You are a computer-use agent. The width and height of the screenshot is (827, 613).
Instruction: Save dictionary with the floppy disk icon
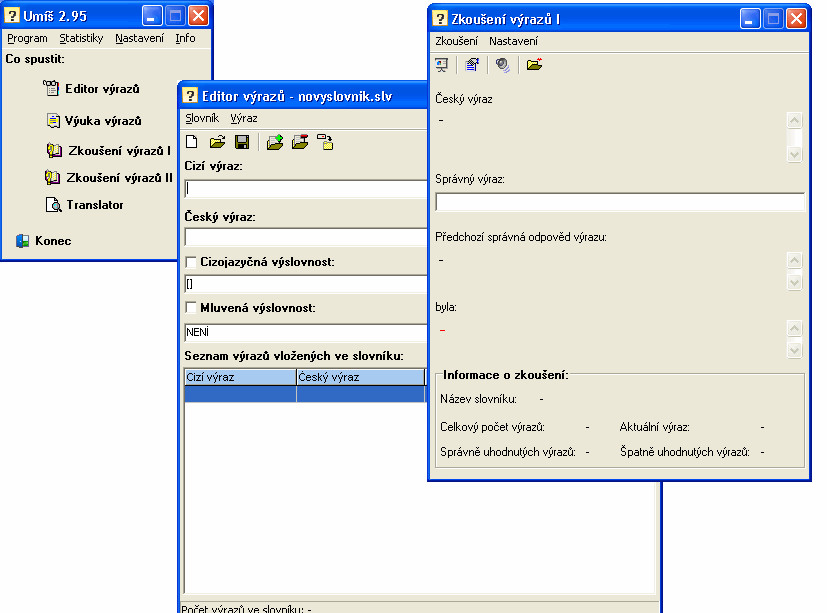click(242, 141)
